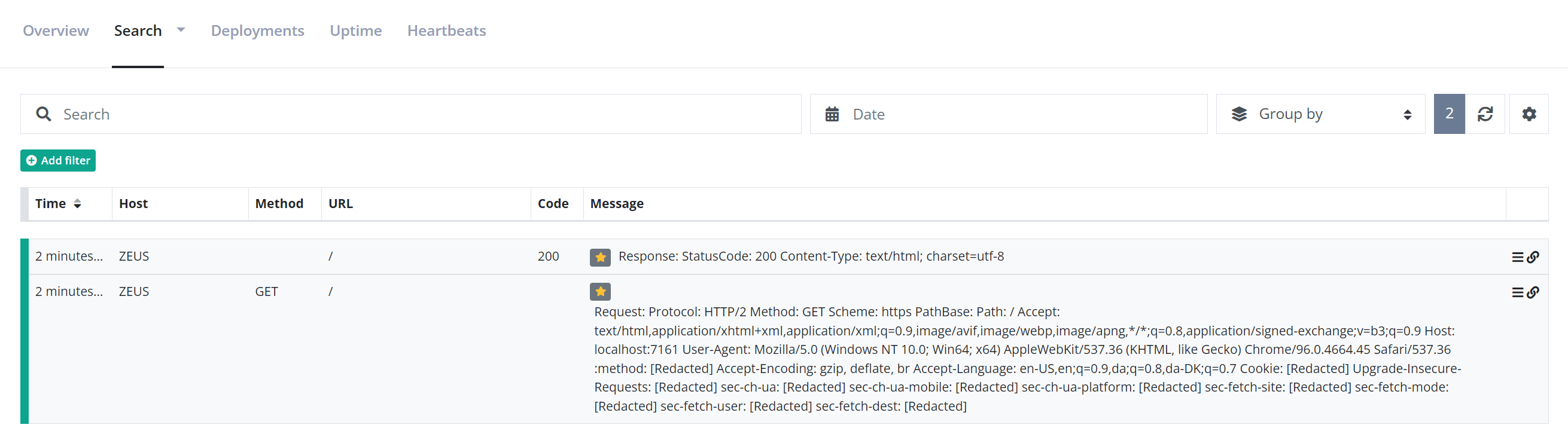The height and width of the screenshot is (443, 1568).
Task: Click the star icon on the GET request row
Action: (x=599, y=292)
